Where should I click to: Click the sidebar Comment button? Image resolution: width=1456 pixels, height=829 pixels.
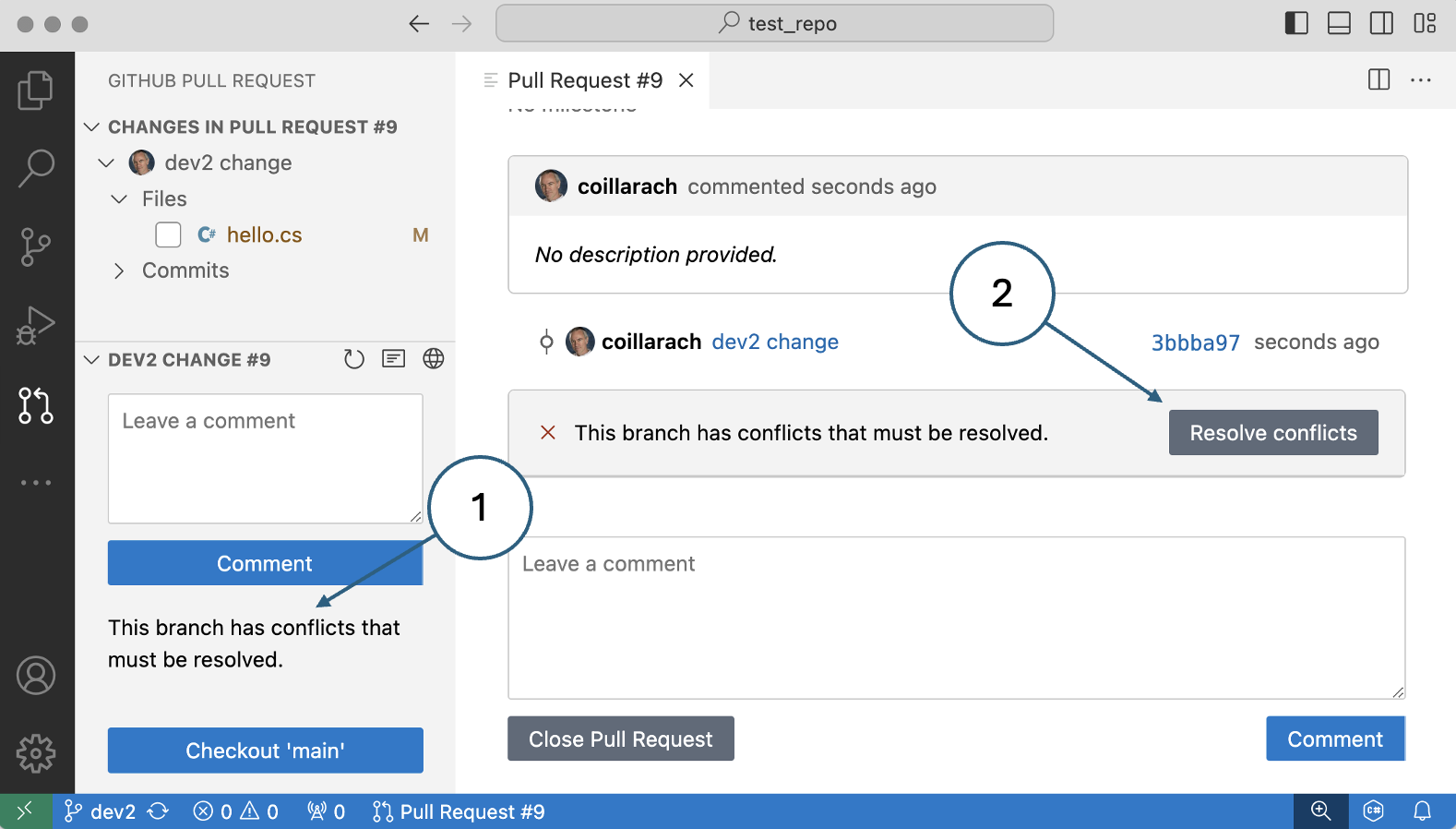tap(265, 563)
